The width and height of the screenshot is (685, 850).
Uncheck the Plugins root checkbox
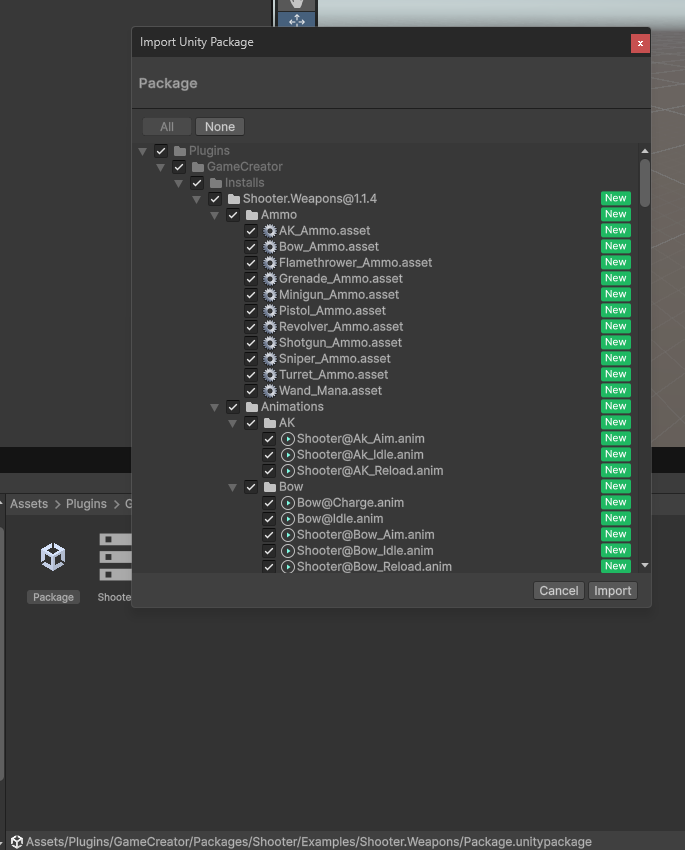click(161, 151)
